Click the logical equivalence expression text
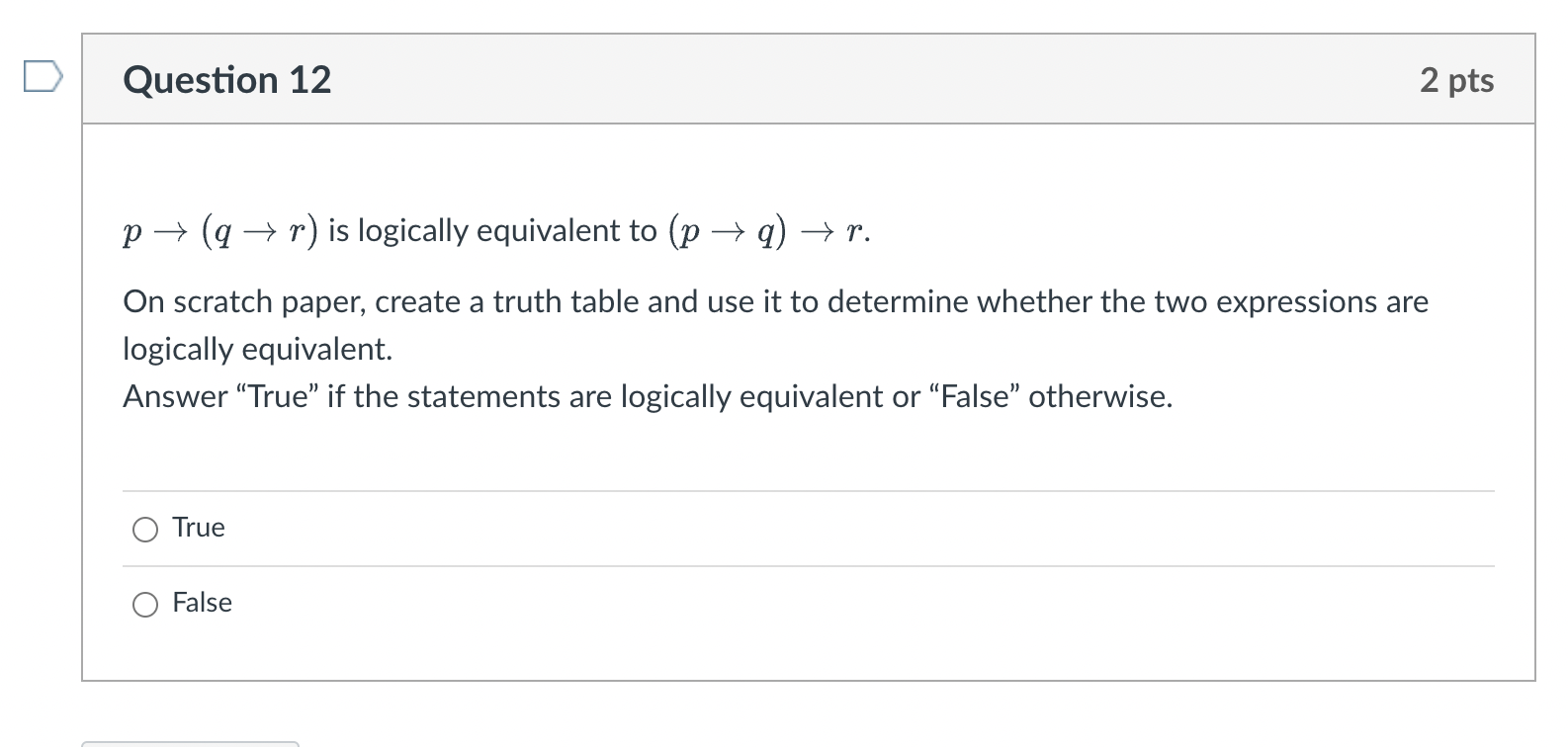 (492, 230)
